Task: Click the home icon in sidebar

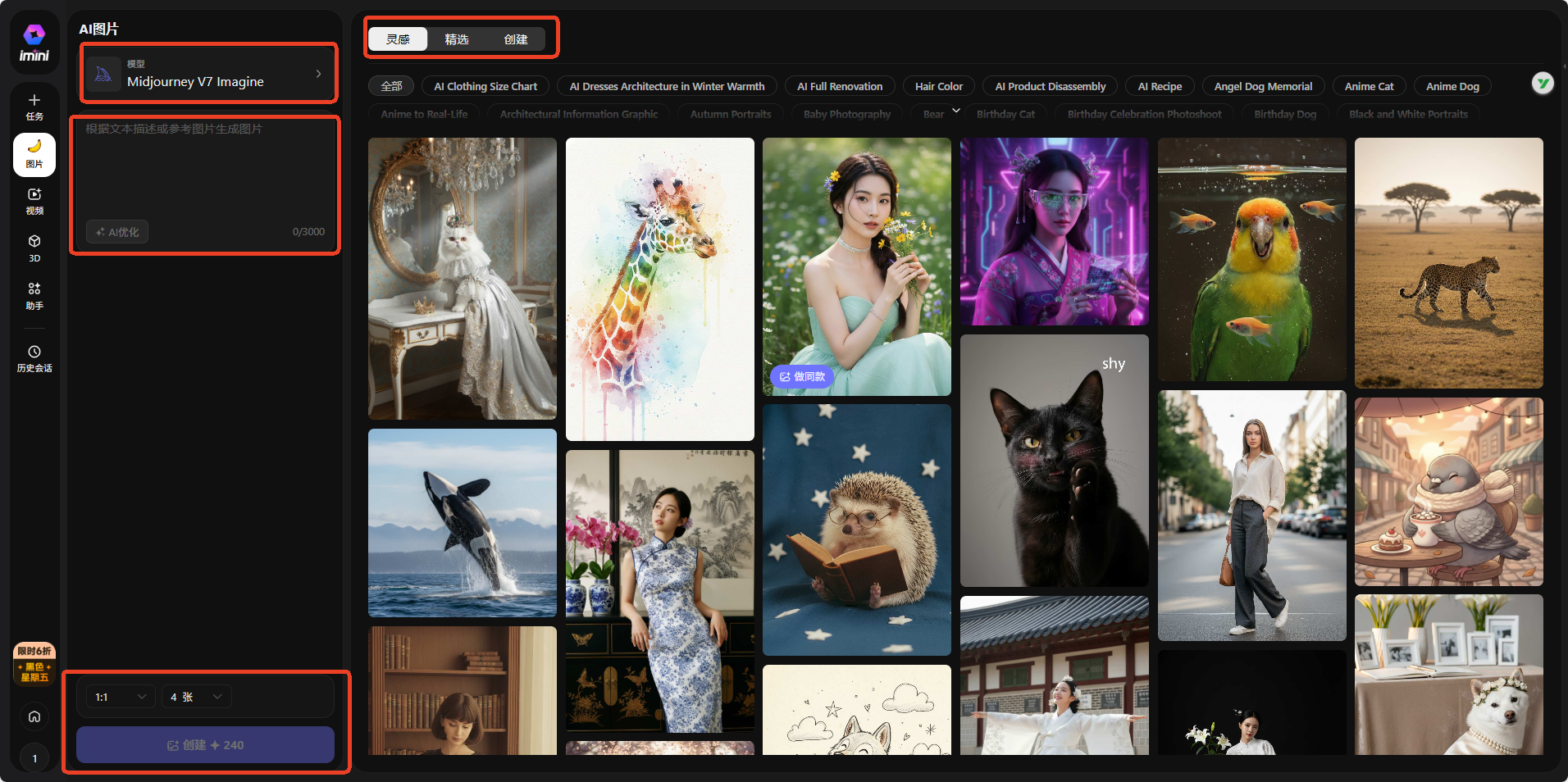Action: (34, 716)
